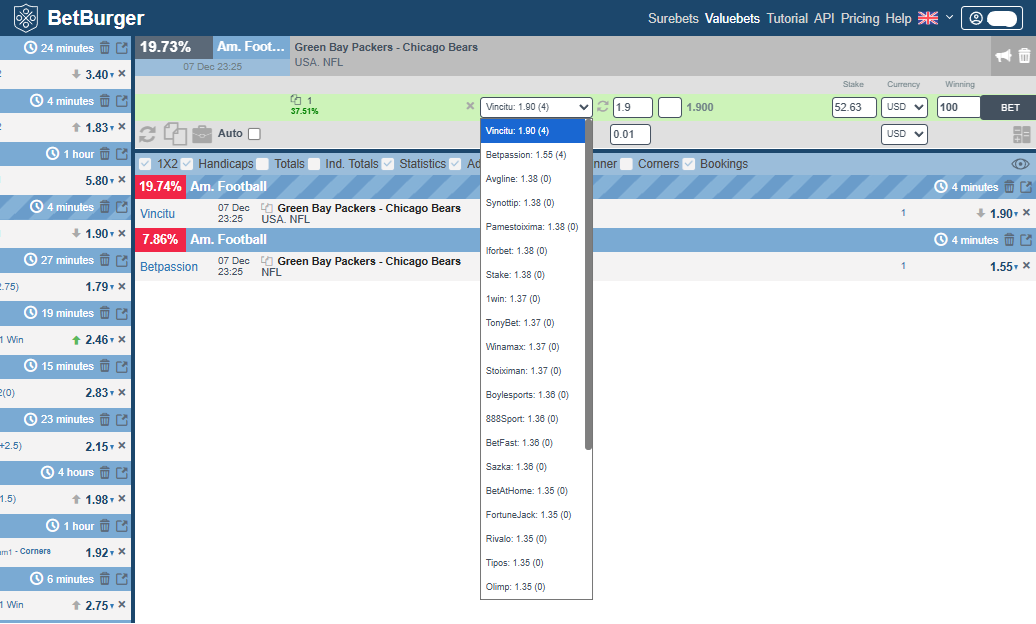Toggle the Statistics filter checkbox
Screen dimensions: 1036x624
(x=388, y=164)
